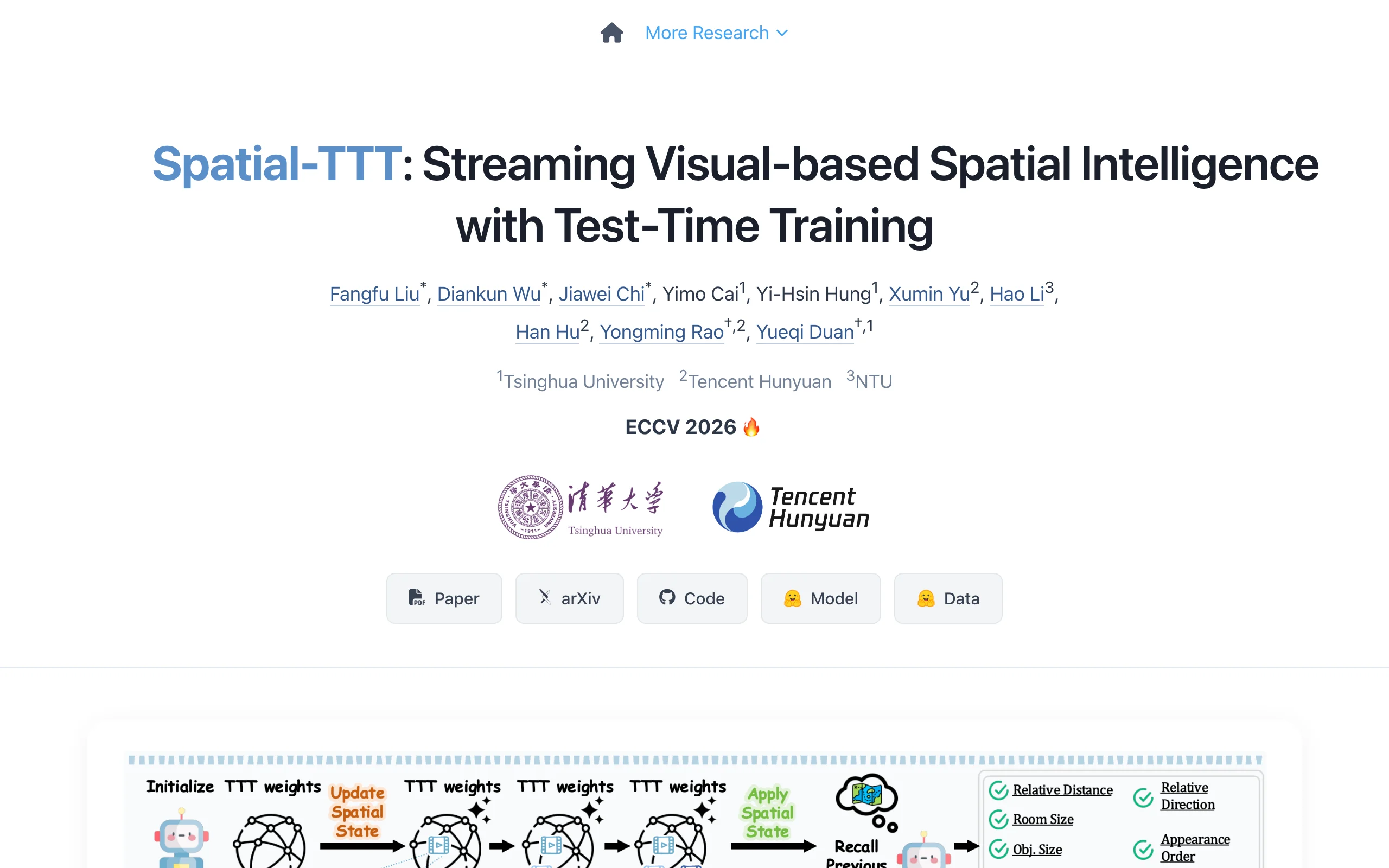Visit Yongming Rao's author page
The image size is (1389, 868).
click(x=662, y=332)
